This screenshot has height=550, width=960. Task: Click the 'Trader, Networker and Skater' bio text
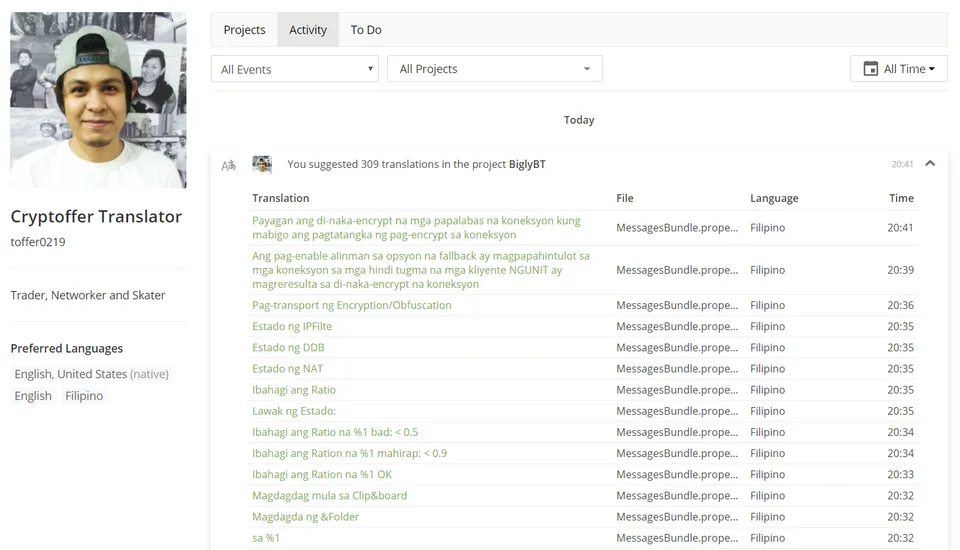[x=88, y=295]
